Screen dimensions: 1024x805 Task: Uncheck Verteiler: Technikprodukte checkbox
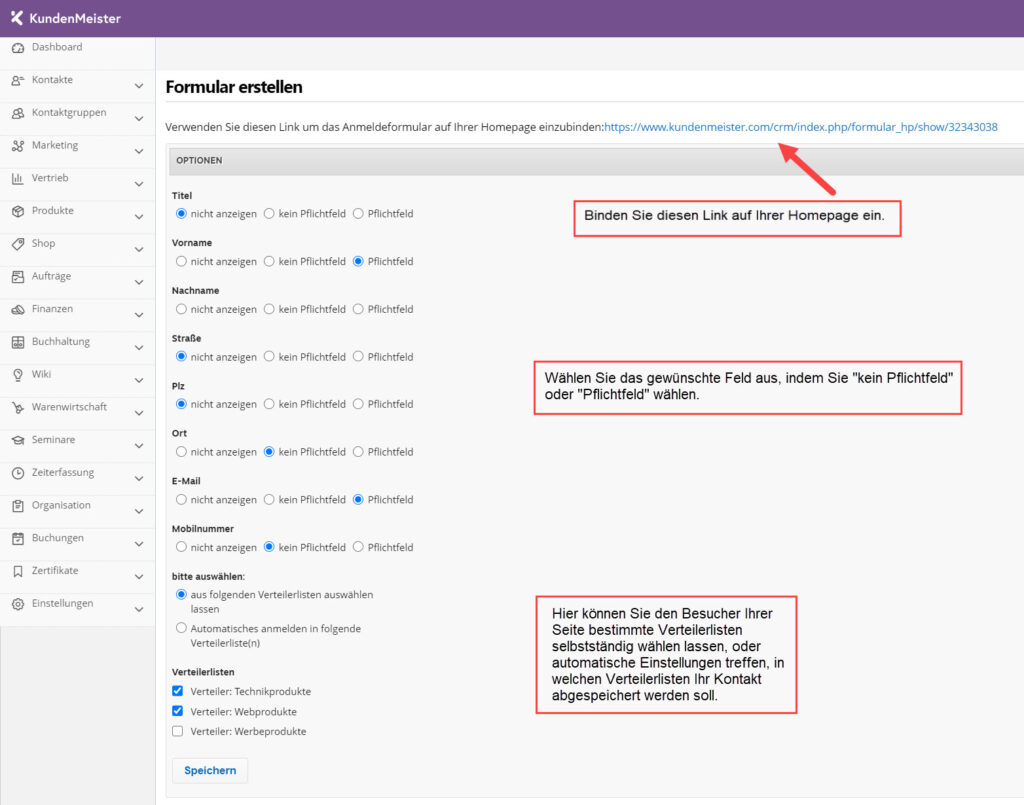click(178, 691)
